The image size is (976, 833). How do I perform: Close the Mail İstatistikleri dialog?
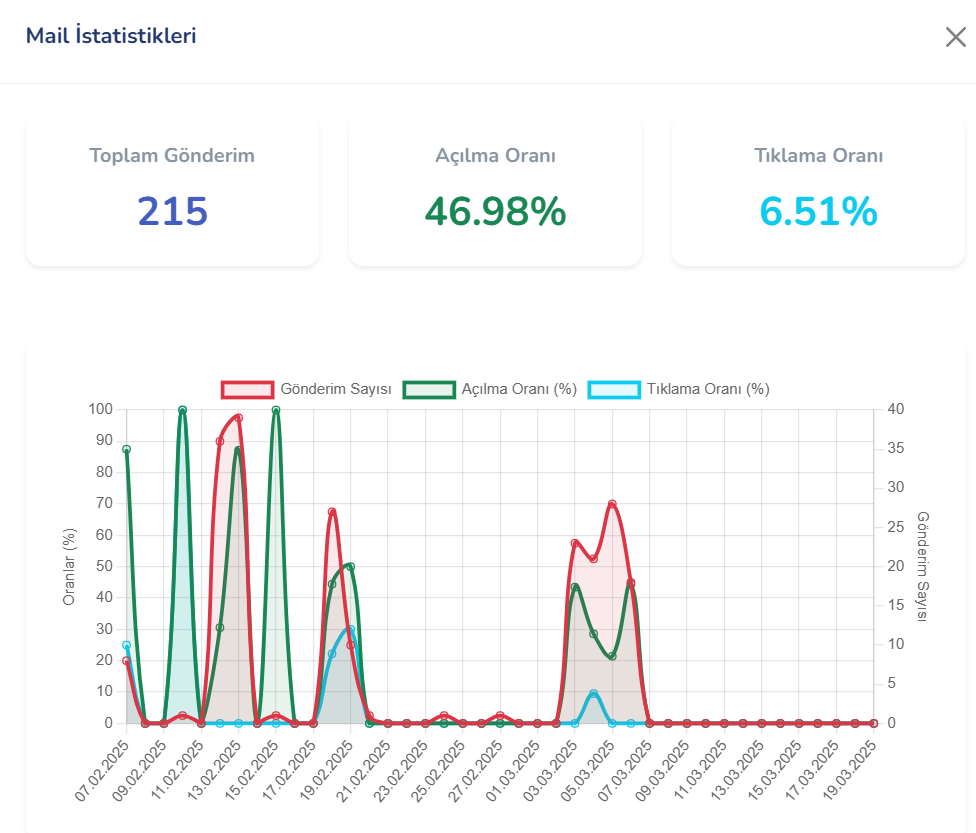955,38
